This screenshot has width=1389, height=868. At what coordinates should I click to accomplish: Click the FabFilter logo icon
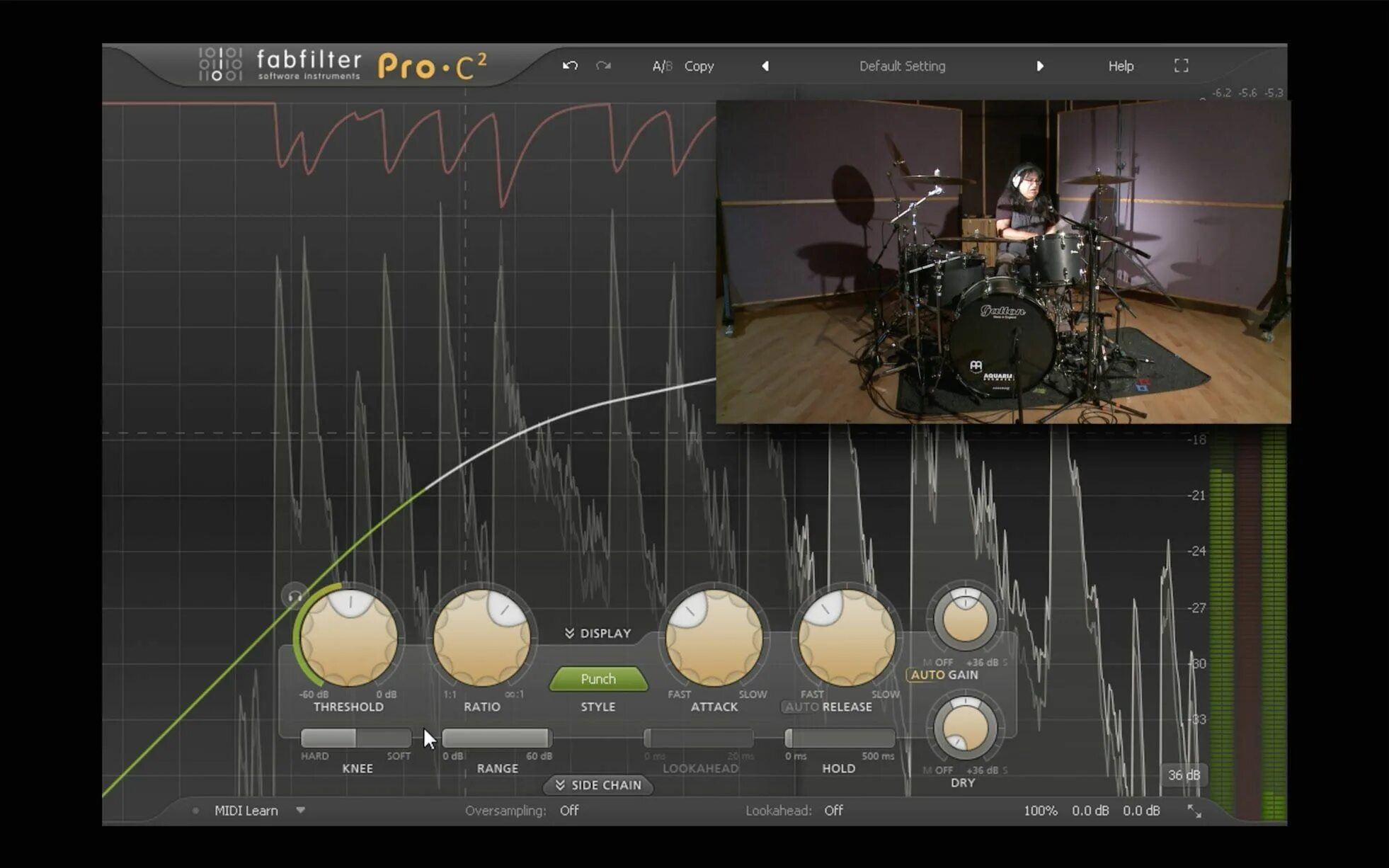pyautogui.click(x=220, y=64)
